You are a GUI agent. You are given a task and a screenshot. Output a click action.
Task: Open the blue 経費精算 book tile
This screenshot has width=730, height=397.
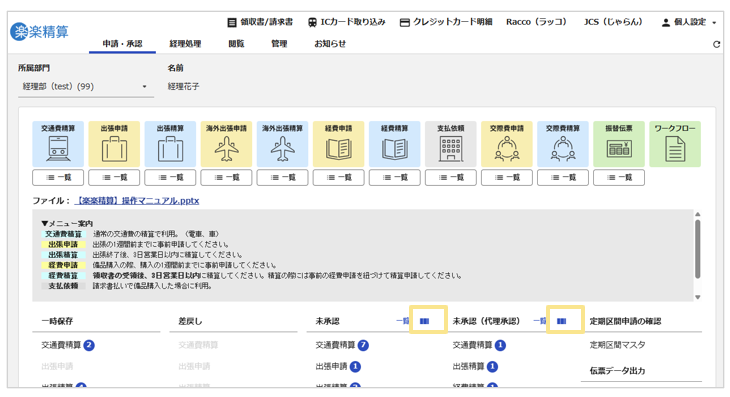tap(394, 144)
